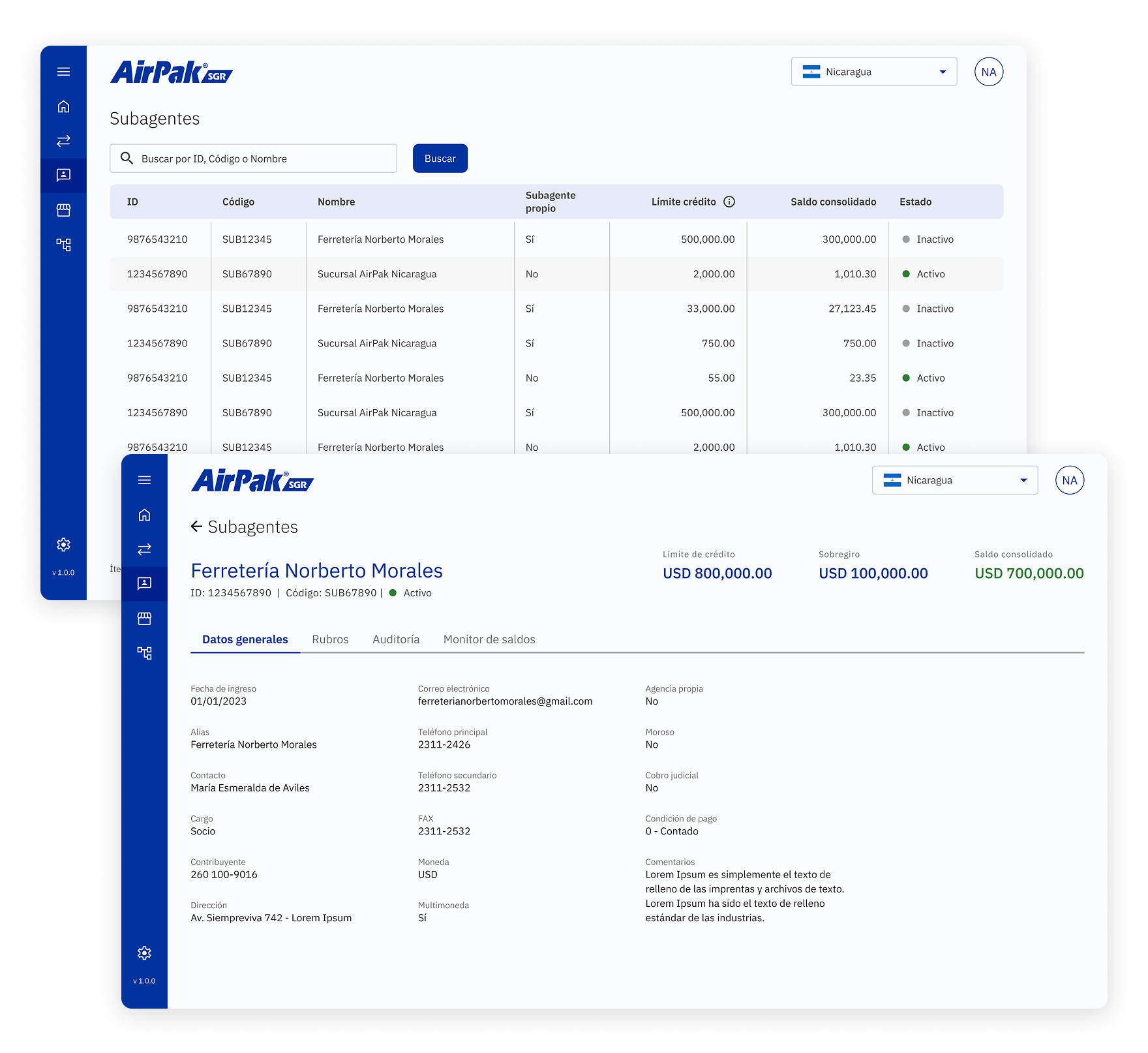Select the Monitor de saldos tab
This screenshot has height=1053, width=1148.
pos(489,639)
